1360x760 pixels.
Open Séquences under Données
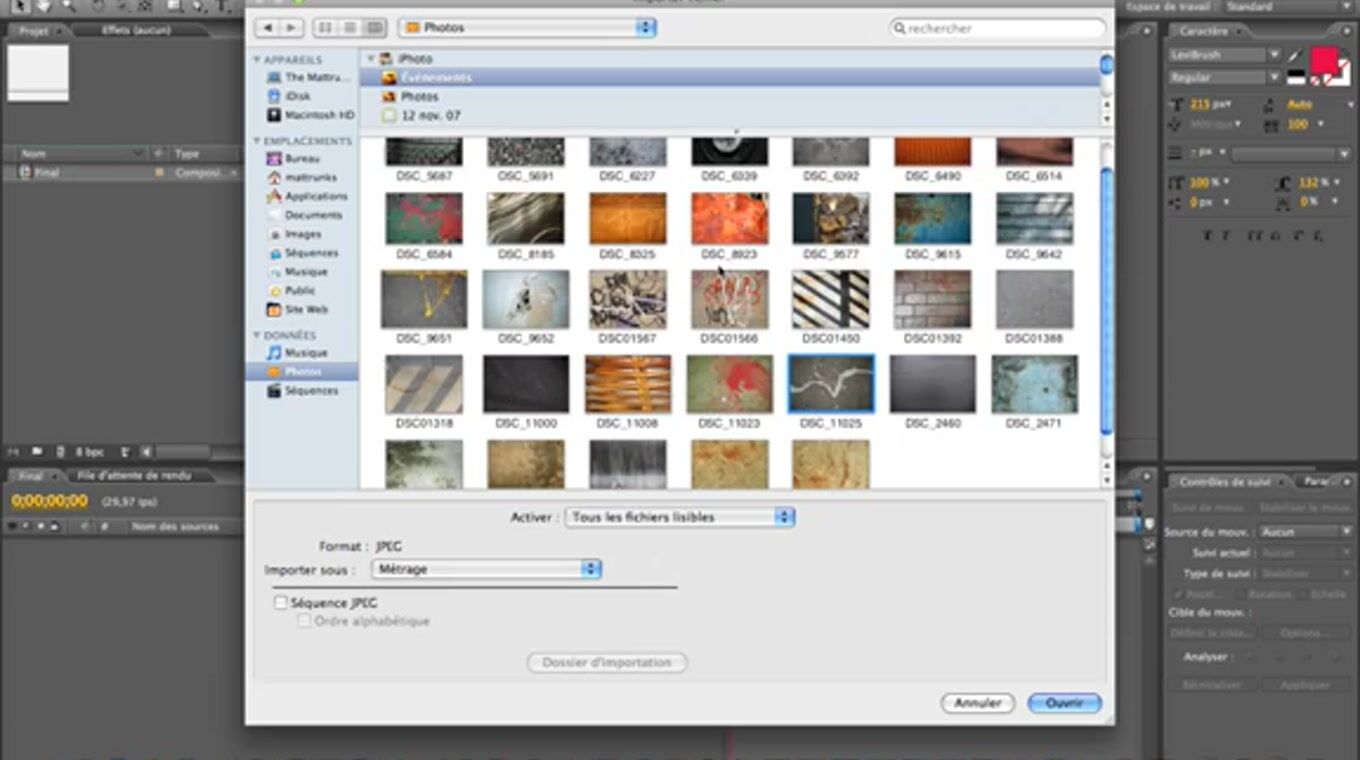[311, 391]
